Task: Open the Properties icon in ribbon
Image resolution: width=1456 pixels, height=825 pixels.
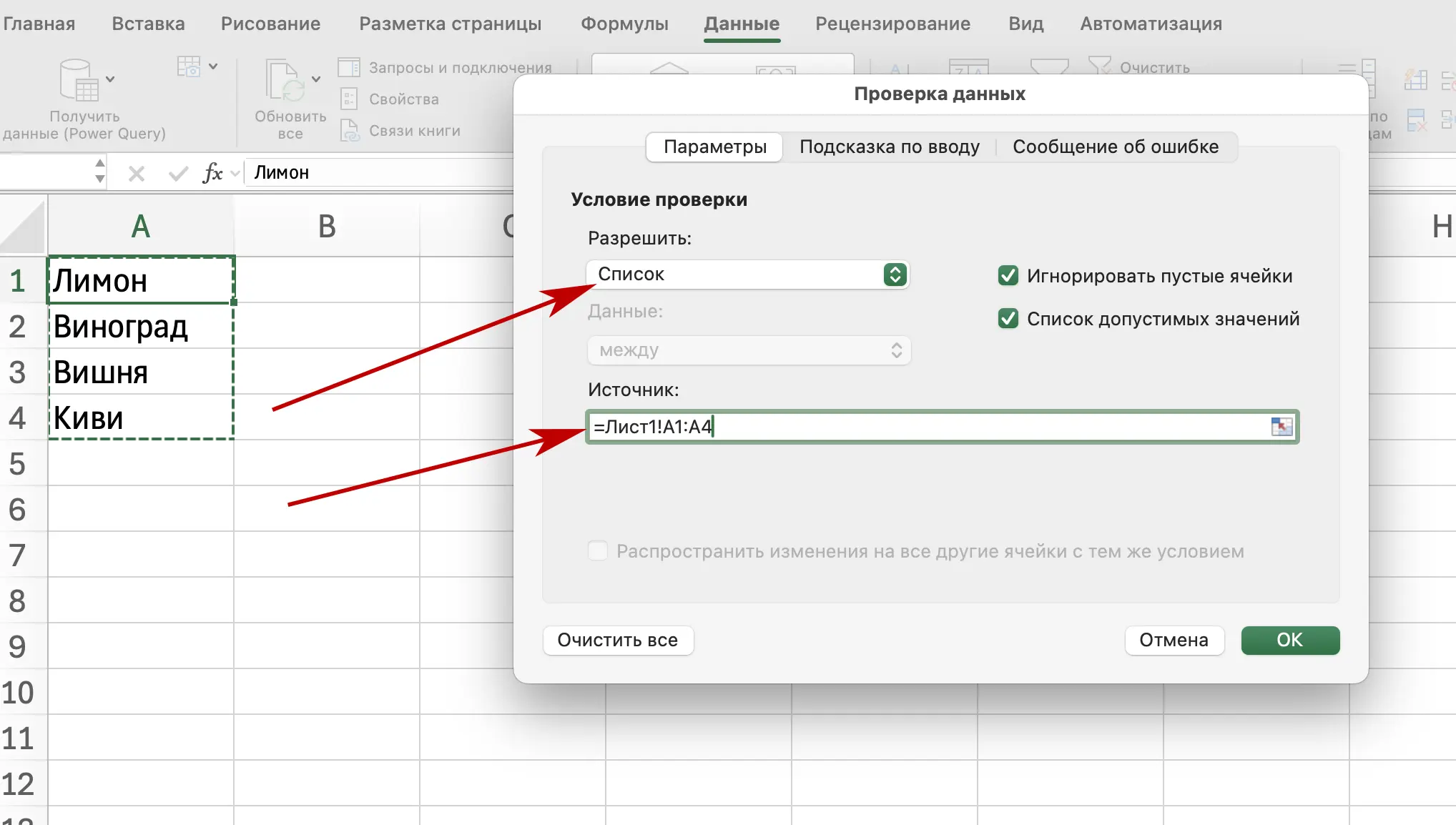Action: click(349, 99)
